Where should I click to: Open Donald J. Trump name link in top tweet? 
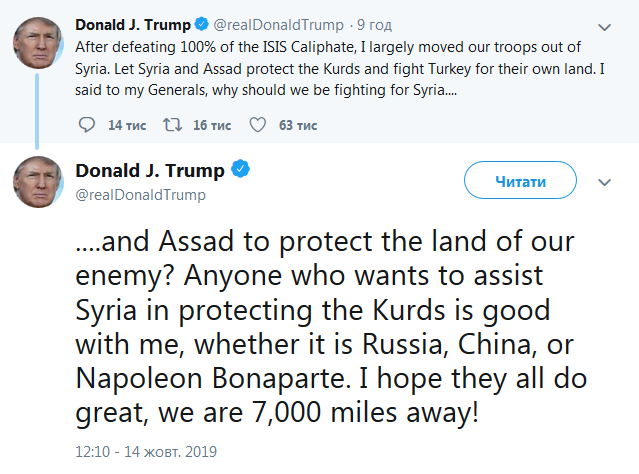click(x=136, y=24)
